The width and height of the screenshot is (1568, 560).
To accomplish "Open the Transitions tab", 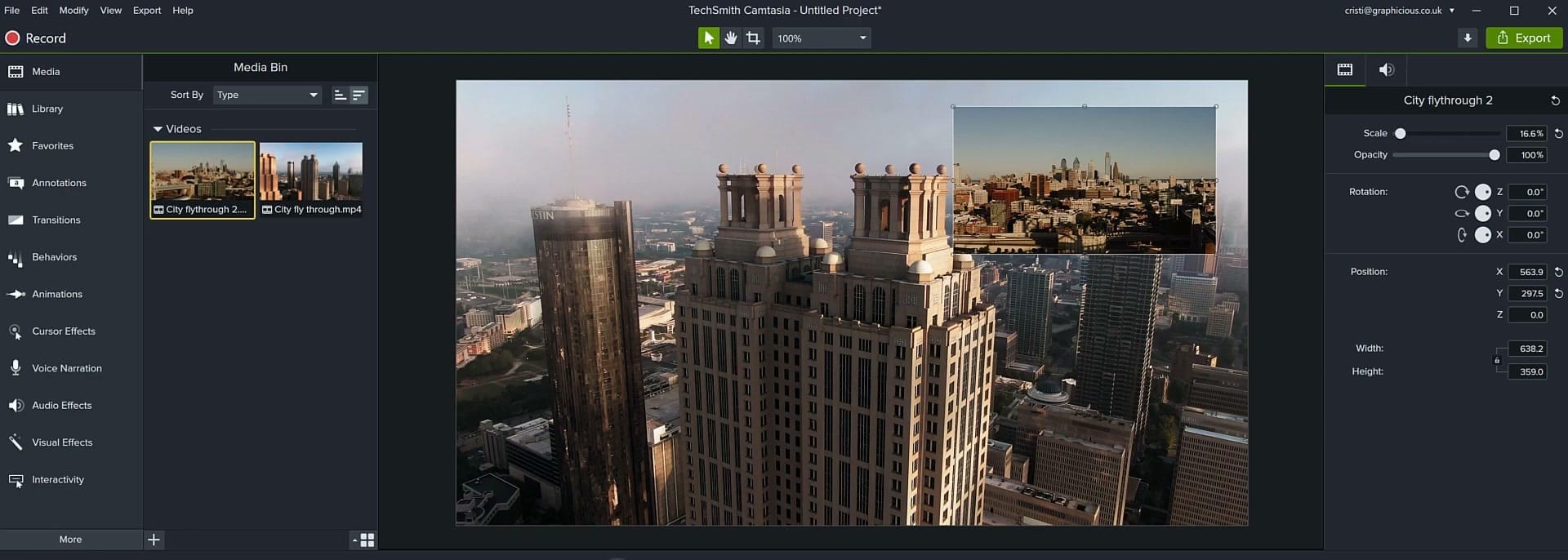I will point(71,220).
